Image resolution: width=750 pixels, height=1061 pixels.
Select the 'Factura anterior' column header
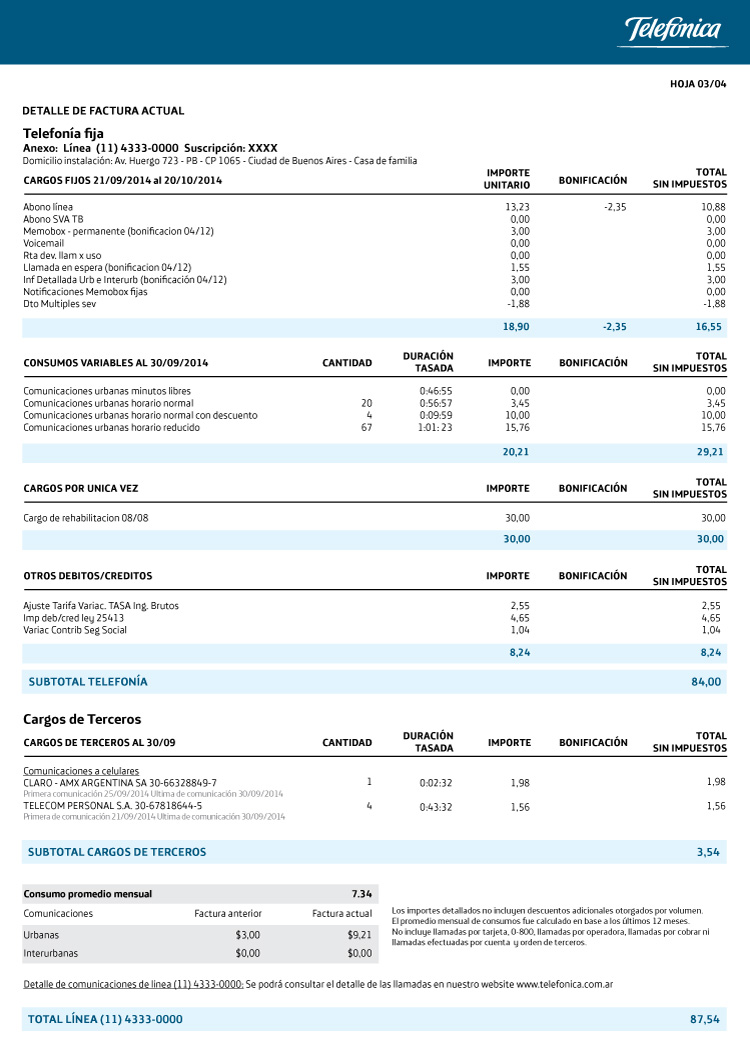pyautogui.click(x=227, y=913)
